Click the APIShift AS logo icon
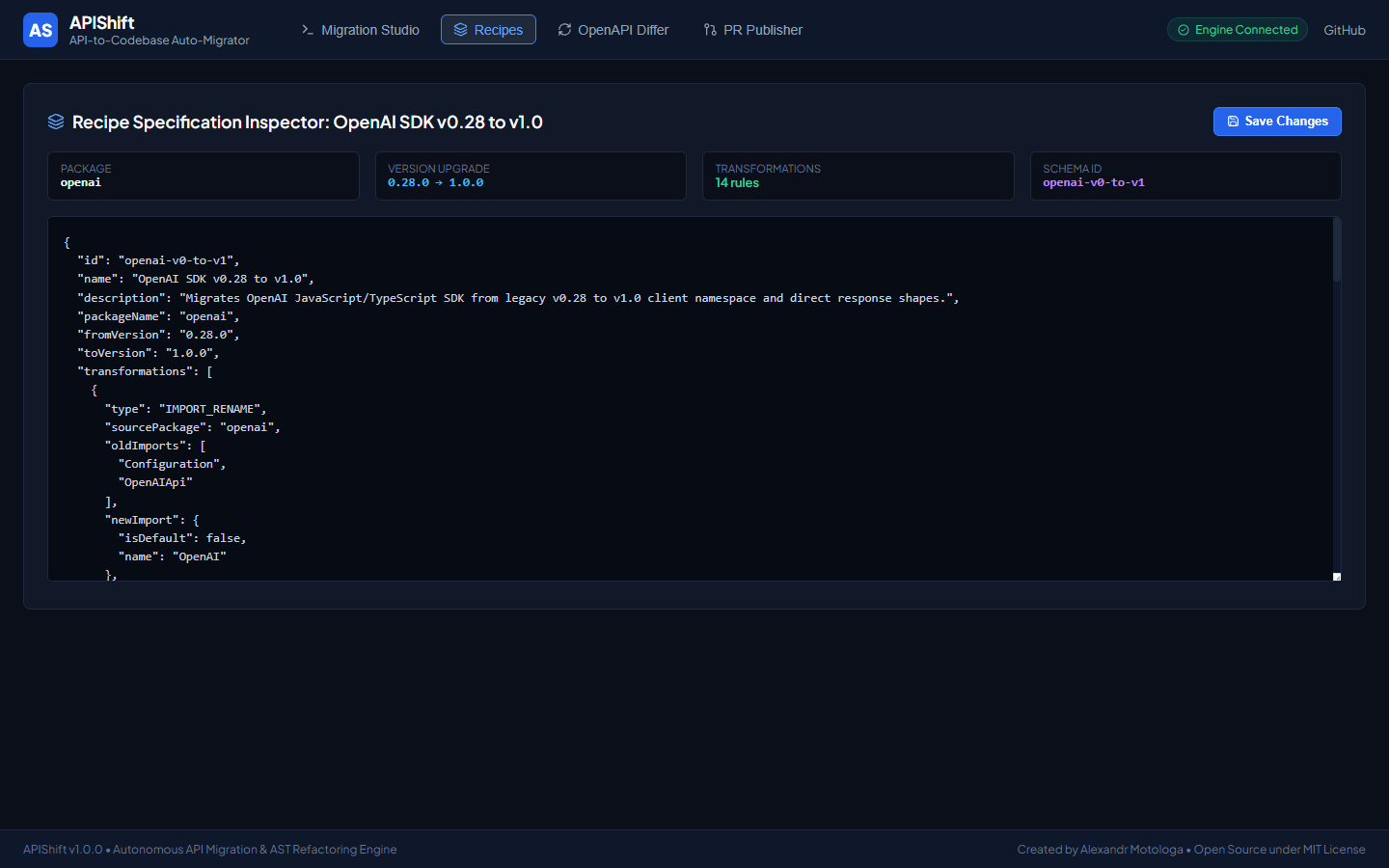The width and height of the screenshot is (1389, 868). tap(41, 30)
